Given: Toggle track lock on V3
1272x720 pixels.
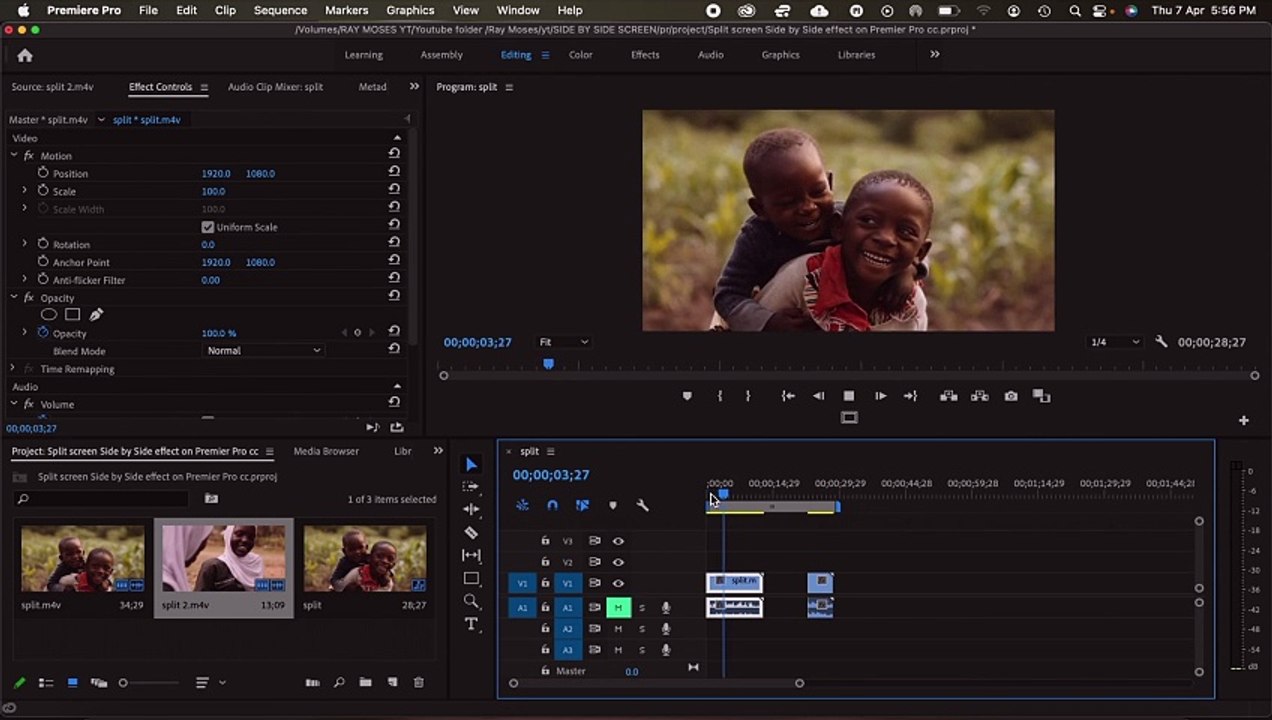Looking at the screenshot, I should tap(545, 541).
